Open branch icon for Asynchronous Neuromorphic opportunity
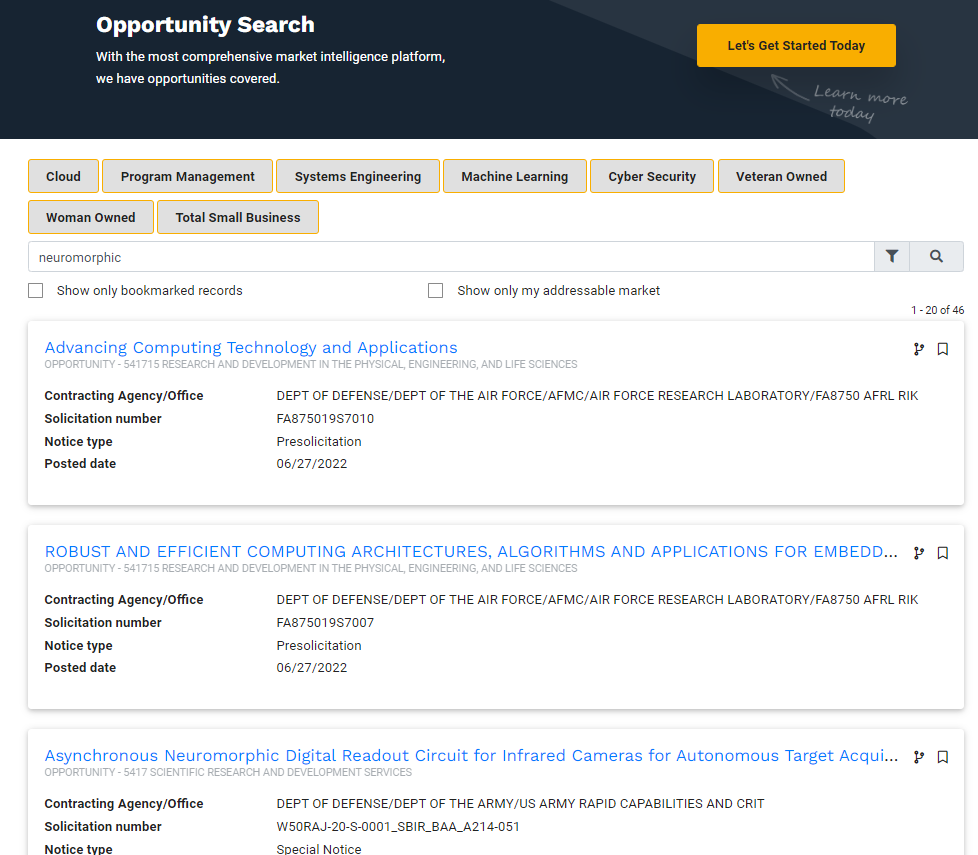 click(x=919, y=757)
